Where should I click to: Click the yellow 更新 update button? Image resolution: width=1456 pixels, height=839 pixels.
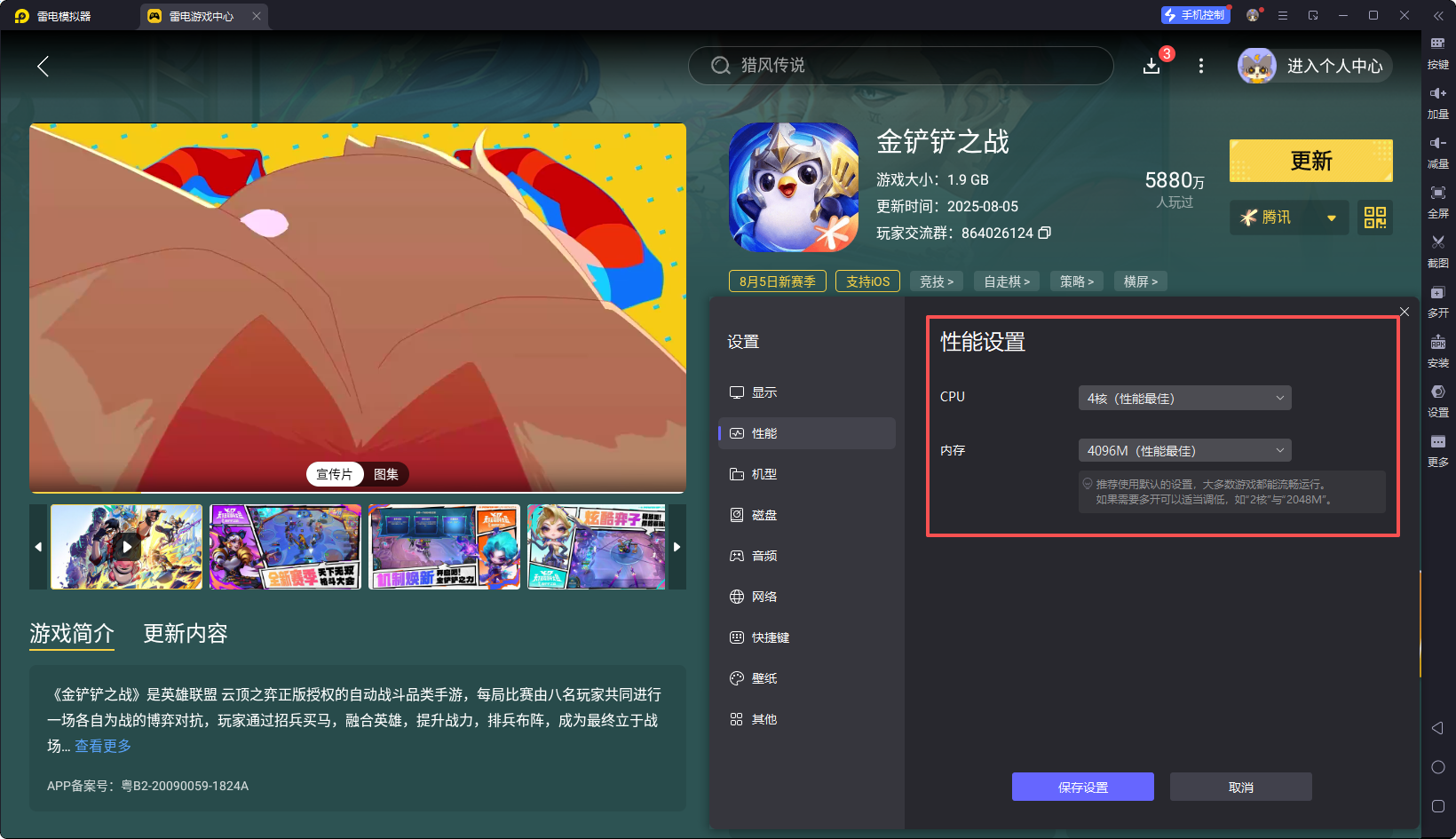[x=1310, y=161]
